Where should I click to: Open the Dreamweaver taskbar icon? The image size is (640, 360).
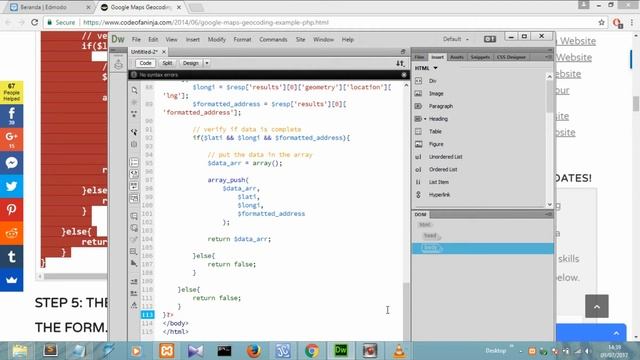click(x=340, y=350)
